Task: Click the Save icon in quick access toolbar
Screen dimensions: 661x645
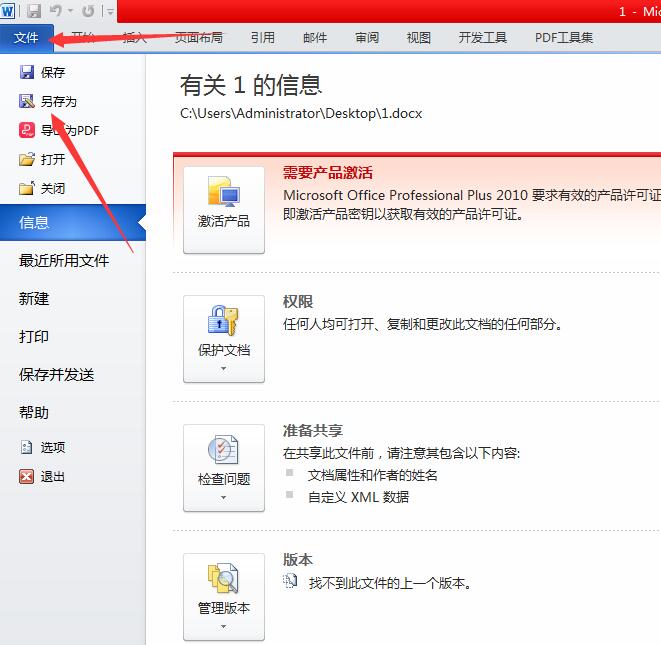Action: pos(34,11)
